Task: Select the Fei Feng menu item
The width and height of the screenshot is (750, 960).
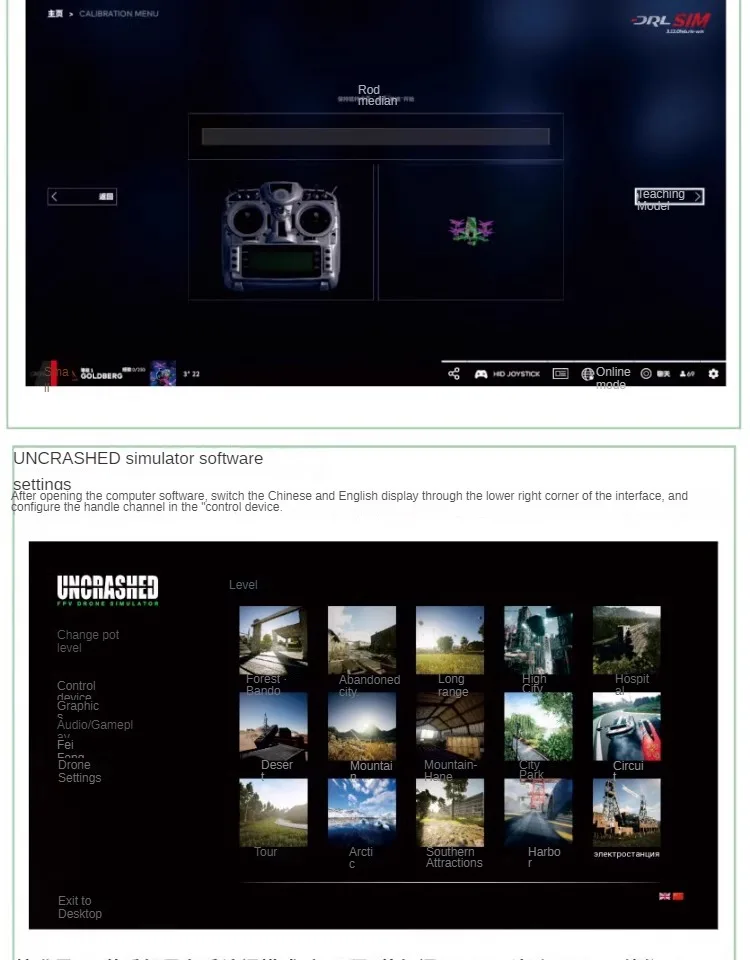Action: (70, 749)
